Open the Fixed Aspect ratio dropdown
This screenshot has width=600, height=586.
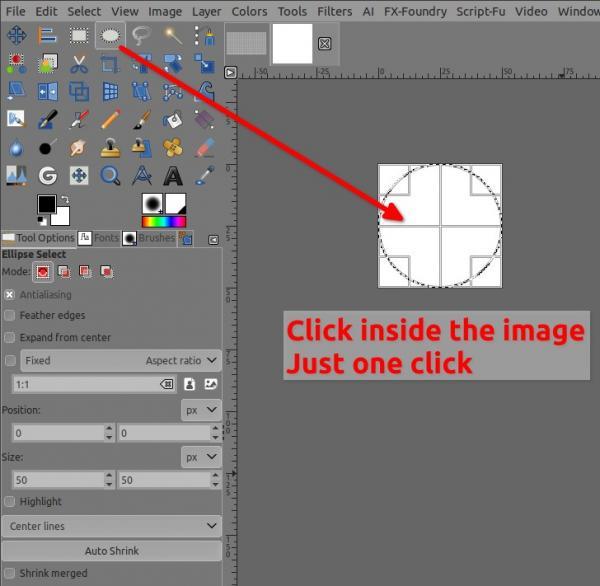121,361
